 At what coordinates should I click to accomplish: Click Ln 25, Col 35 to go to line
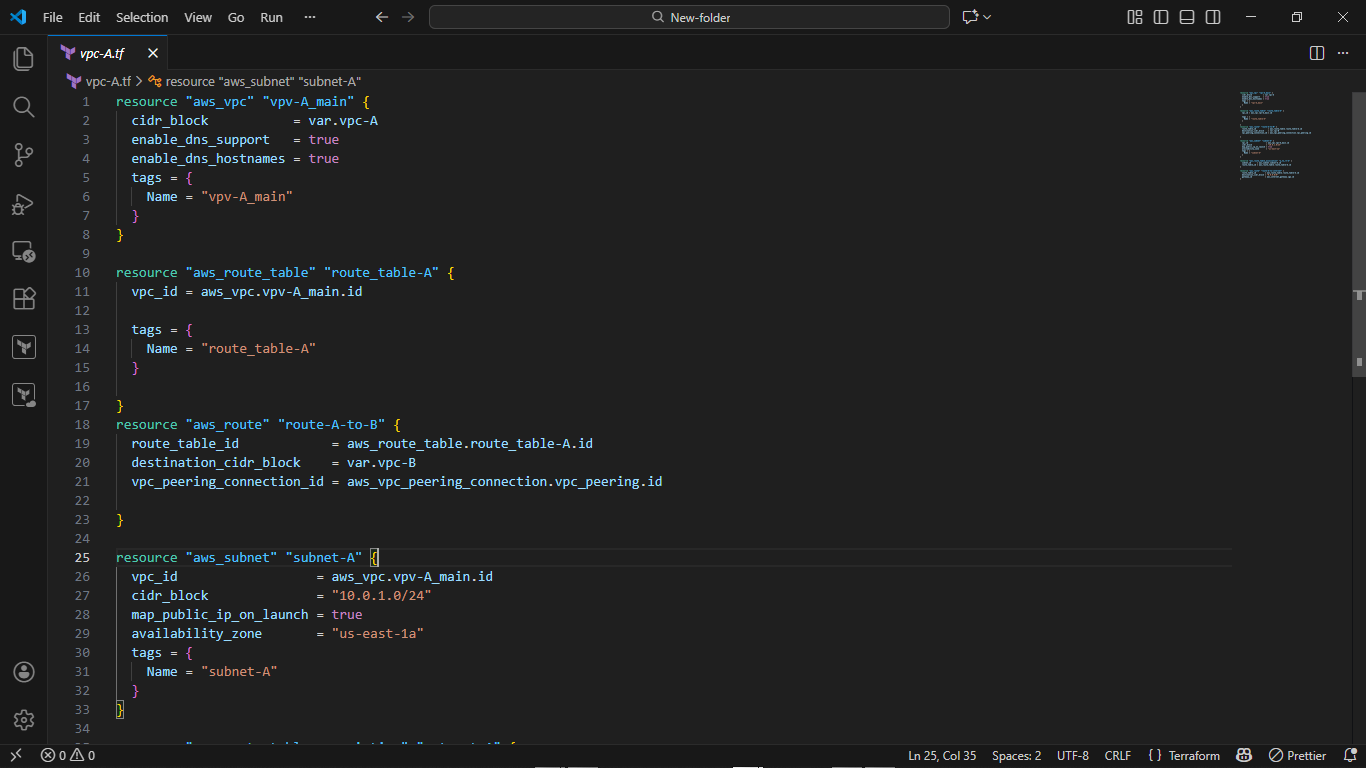point(941,755)
